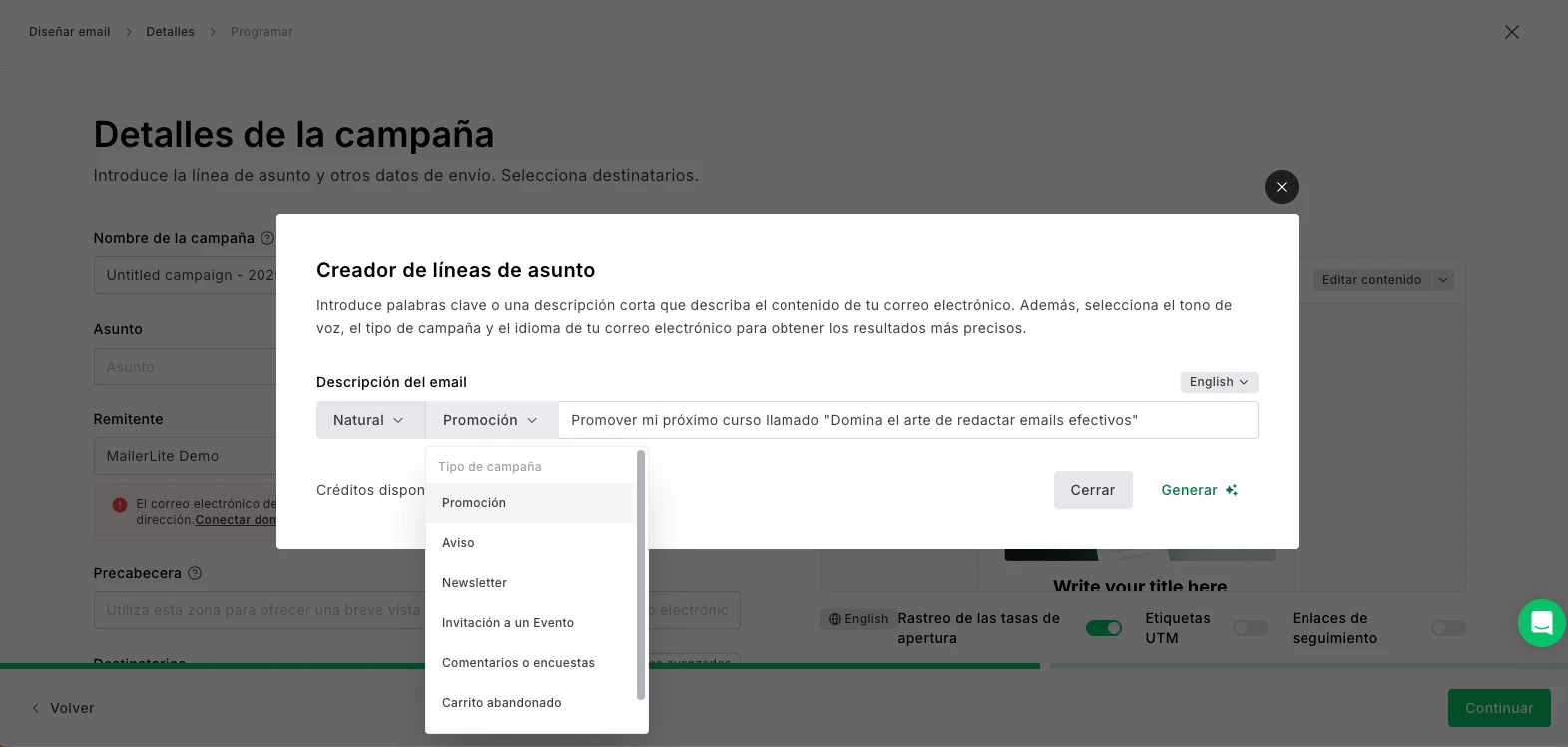Select Promoción from the campaign type list
The height and width of the screenshot is (747, 1568).
point(529,503)
